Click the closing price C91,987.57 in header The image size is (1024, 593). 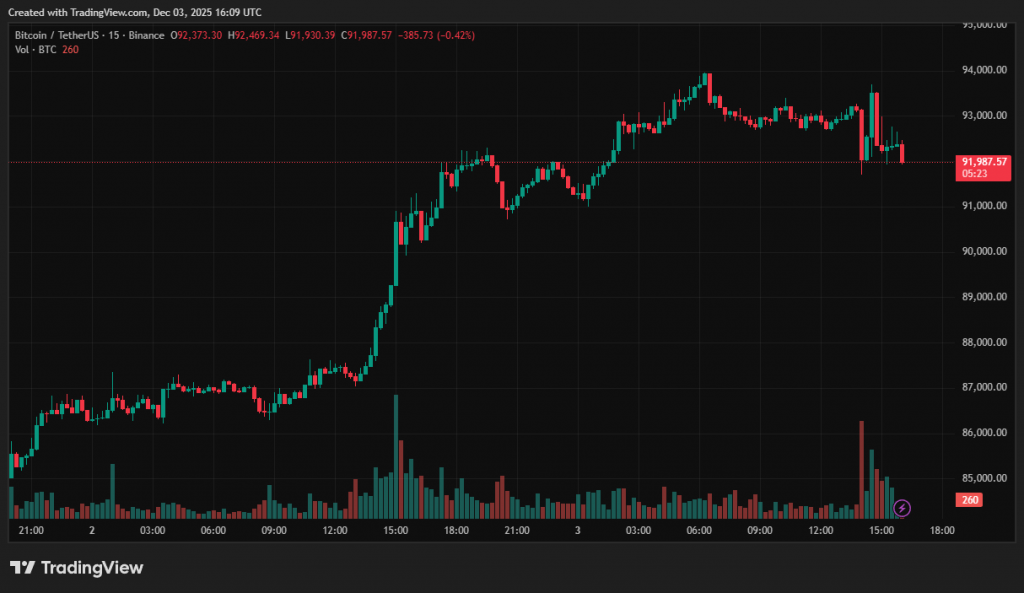pos(367,35)
